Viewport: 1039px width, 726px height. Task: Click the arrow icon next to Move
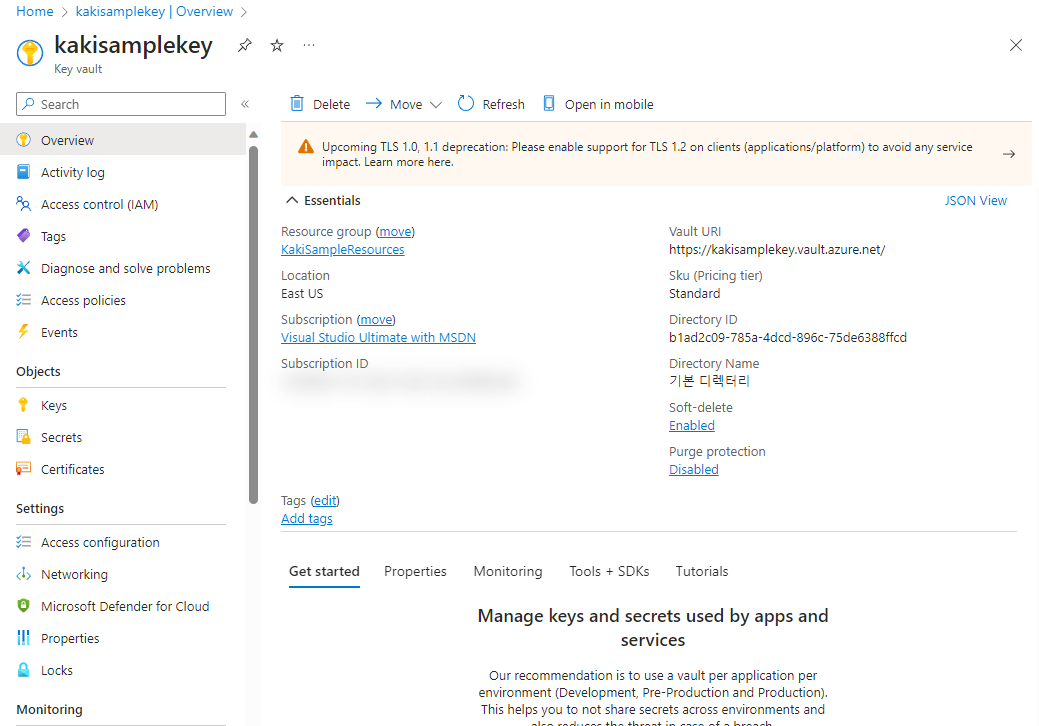[374, 103]
